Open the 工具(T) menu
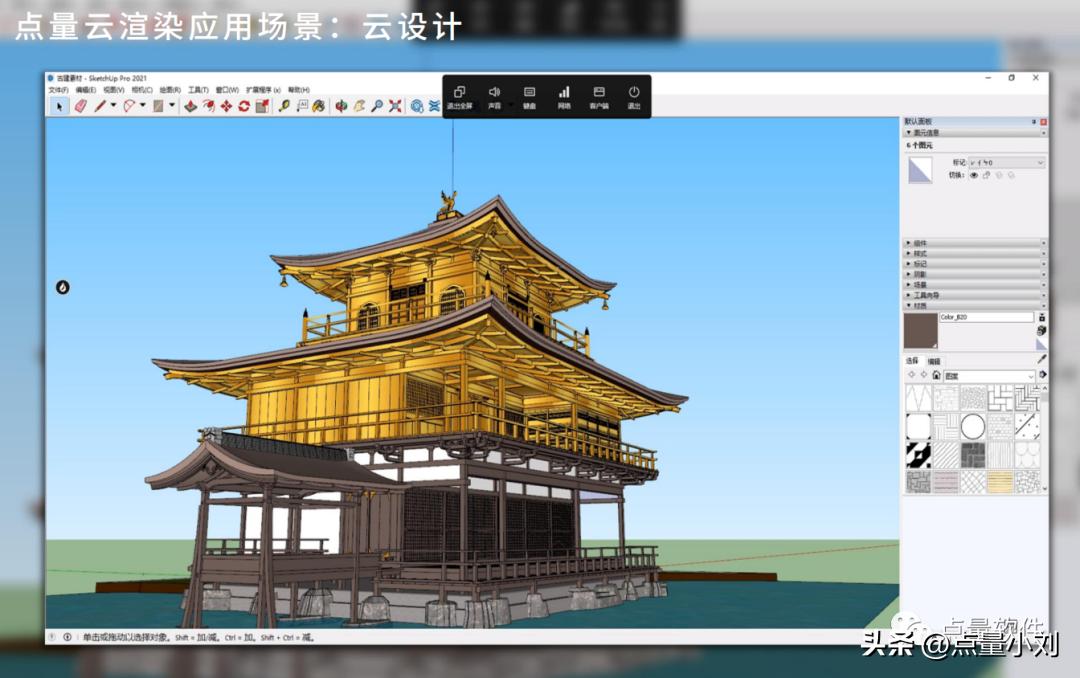Viewport: 1080px width, 678px height. (x=198, y=90)
